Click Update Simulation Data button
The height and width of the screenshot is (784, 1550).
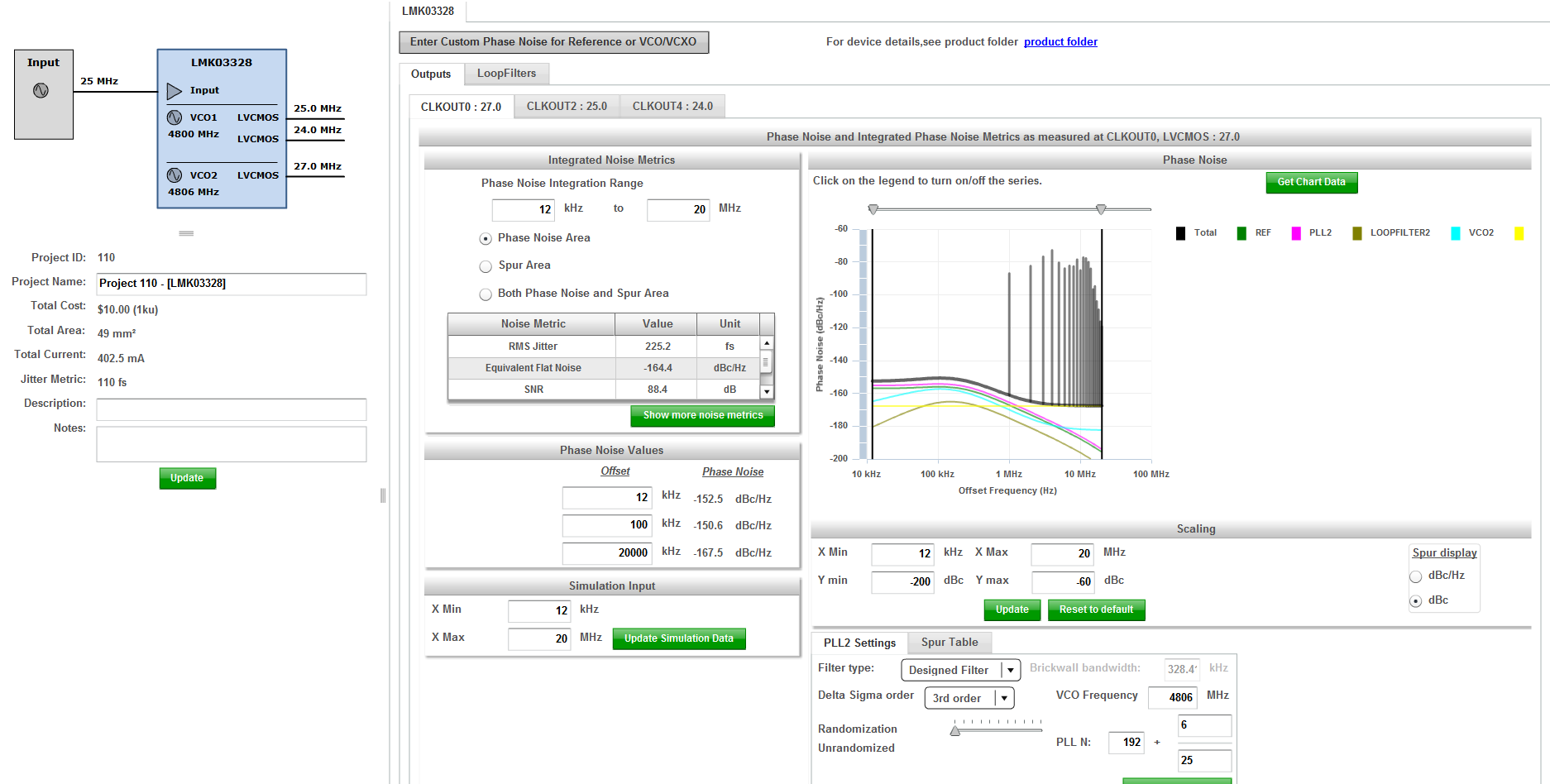click(x=679, y=638)
